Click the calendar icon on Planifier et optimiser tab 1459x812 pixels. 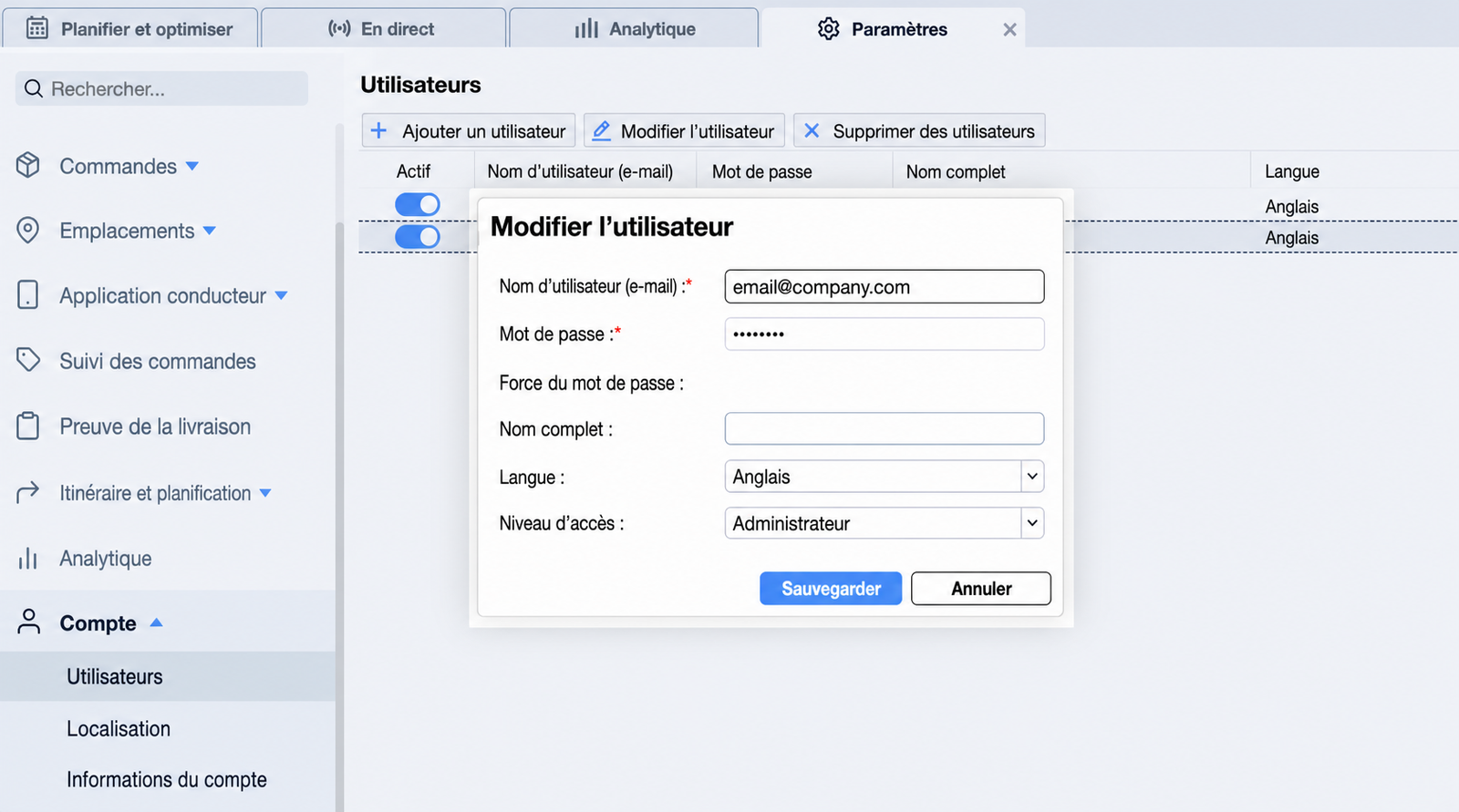coord(37,28)
